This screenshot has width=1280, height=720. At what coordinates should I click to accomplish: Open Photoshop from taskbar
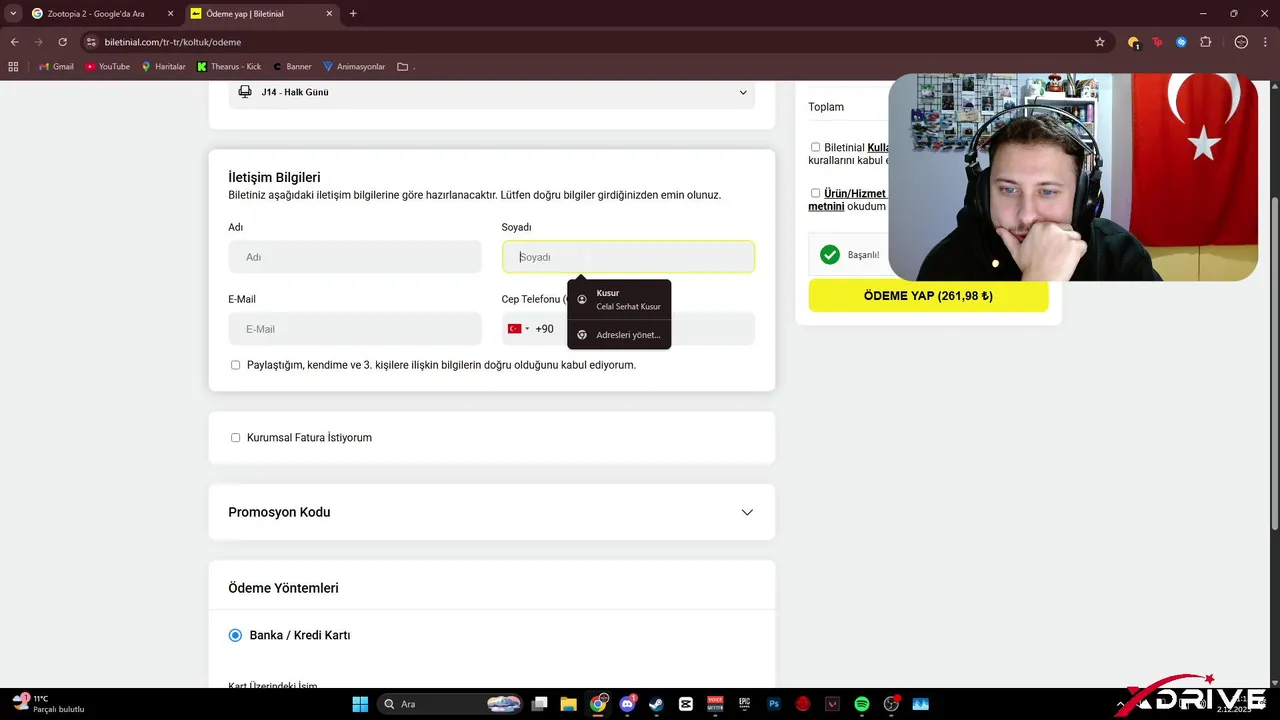773,704
